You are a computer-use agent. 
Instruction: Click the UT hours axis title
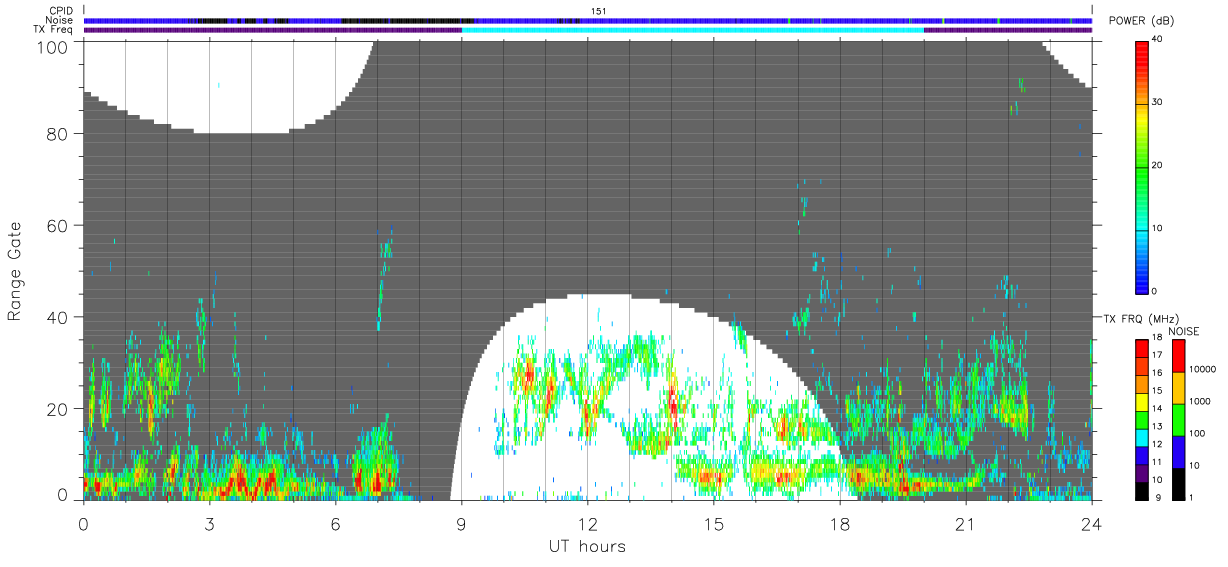pyautogui.click(x=587, y=546)
